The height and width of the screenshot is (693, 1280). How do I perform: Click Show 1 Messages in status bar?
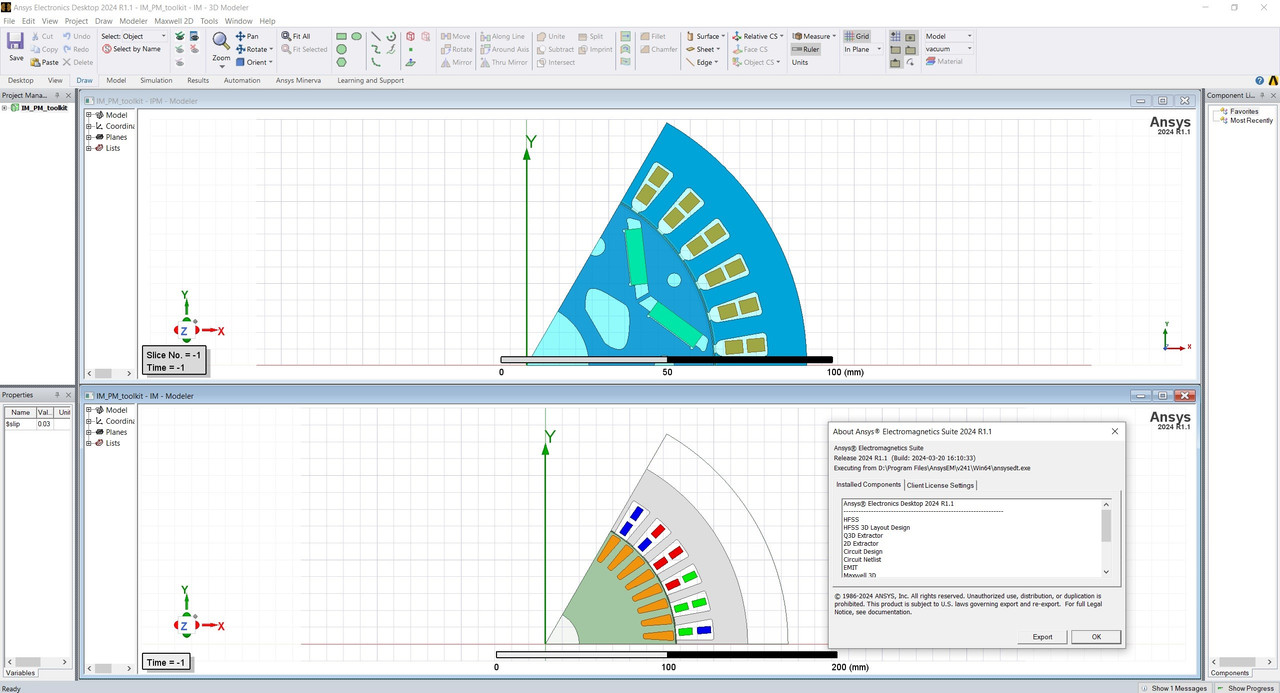(1173, 688)
